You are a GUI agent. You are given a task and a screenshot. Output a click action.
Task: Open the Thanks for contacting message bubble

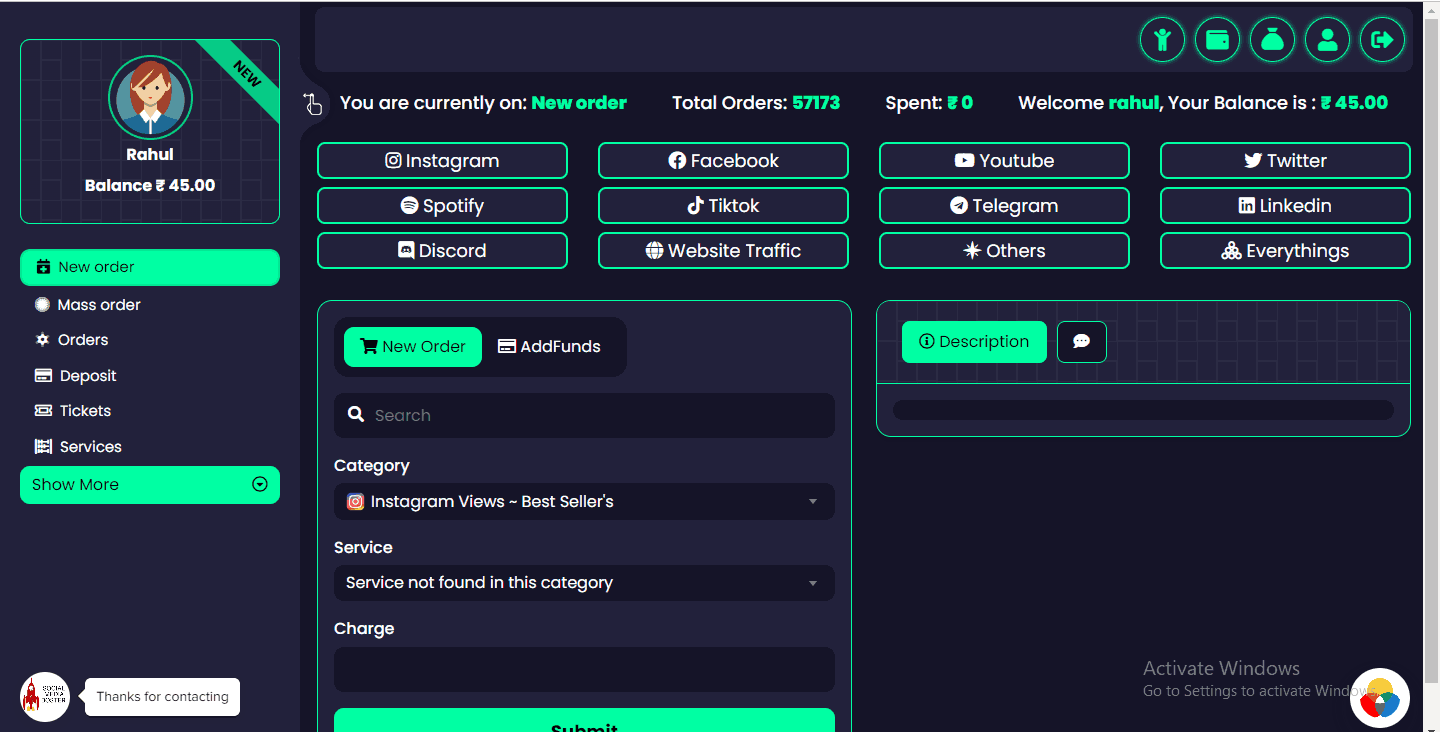coord(162,697)
